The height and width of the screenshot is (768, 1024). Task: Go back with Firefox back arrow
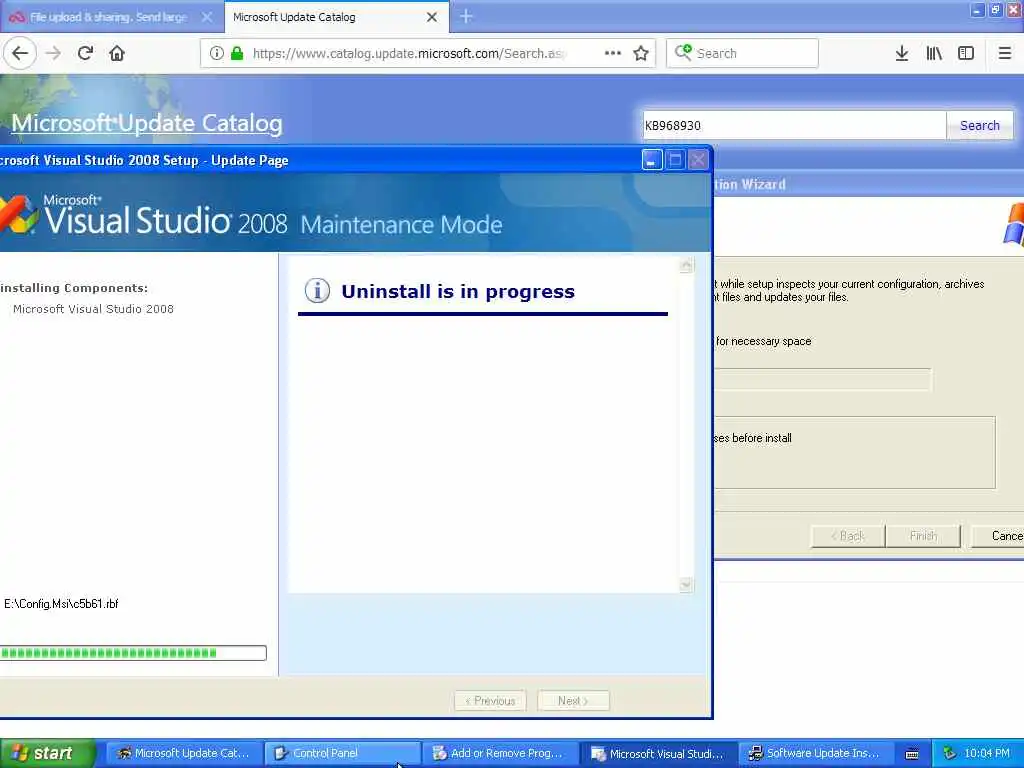(20, 53)
